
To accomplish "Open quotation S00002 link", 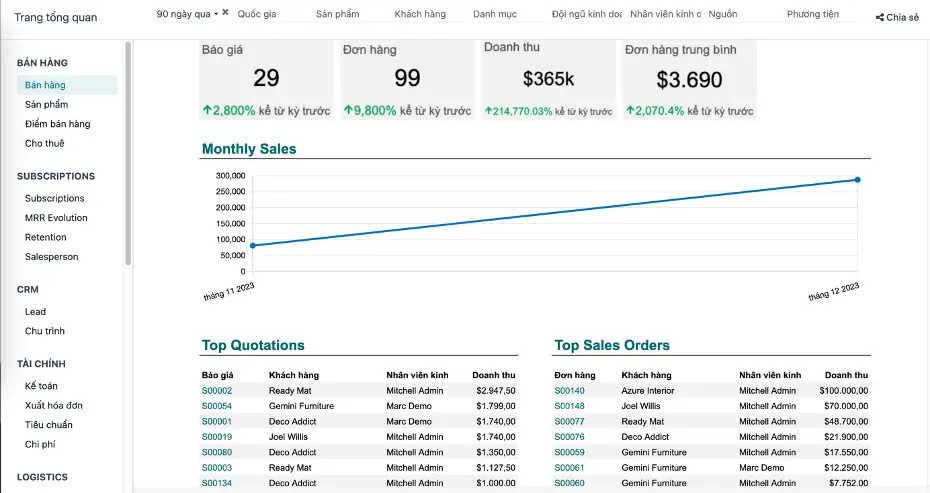I will click(217, 391).
